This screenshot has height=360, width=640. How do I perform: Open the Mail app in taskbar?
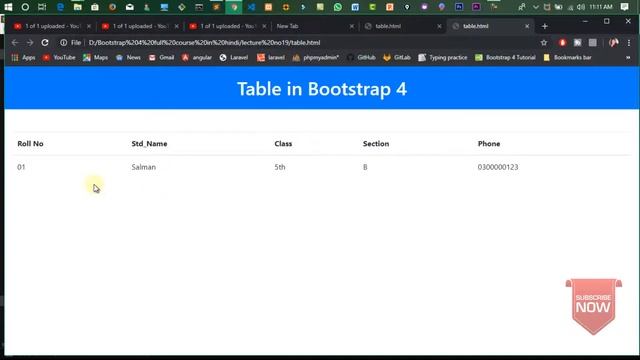(130, 7)
